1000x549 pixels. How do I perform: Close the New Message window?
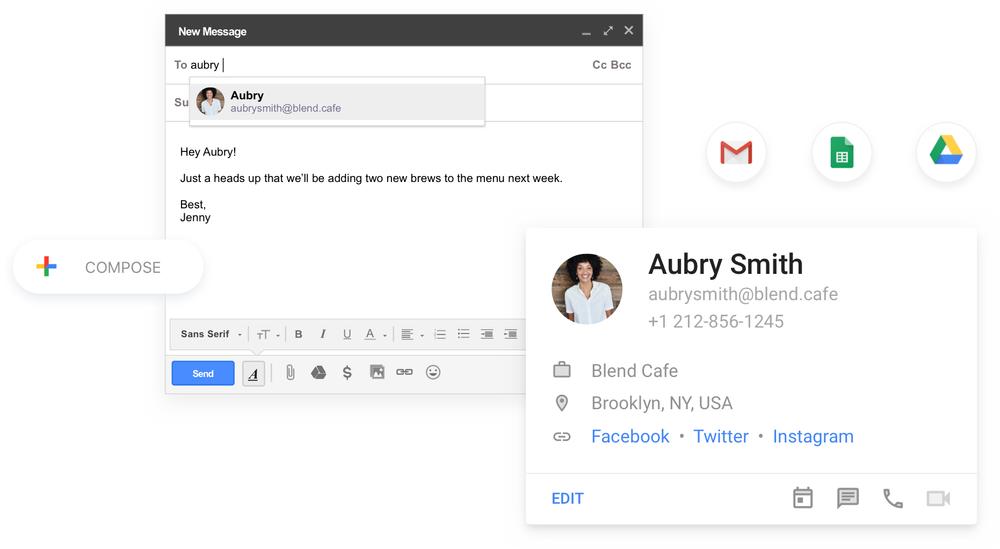coord(629,31)
